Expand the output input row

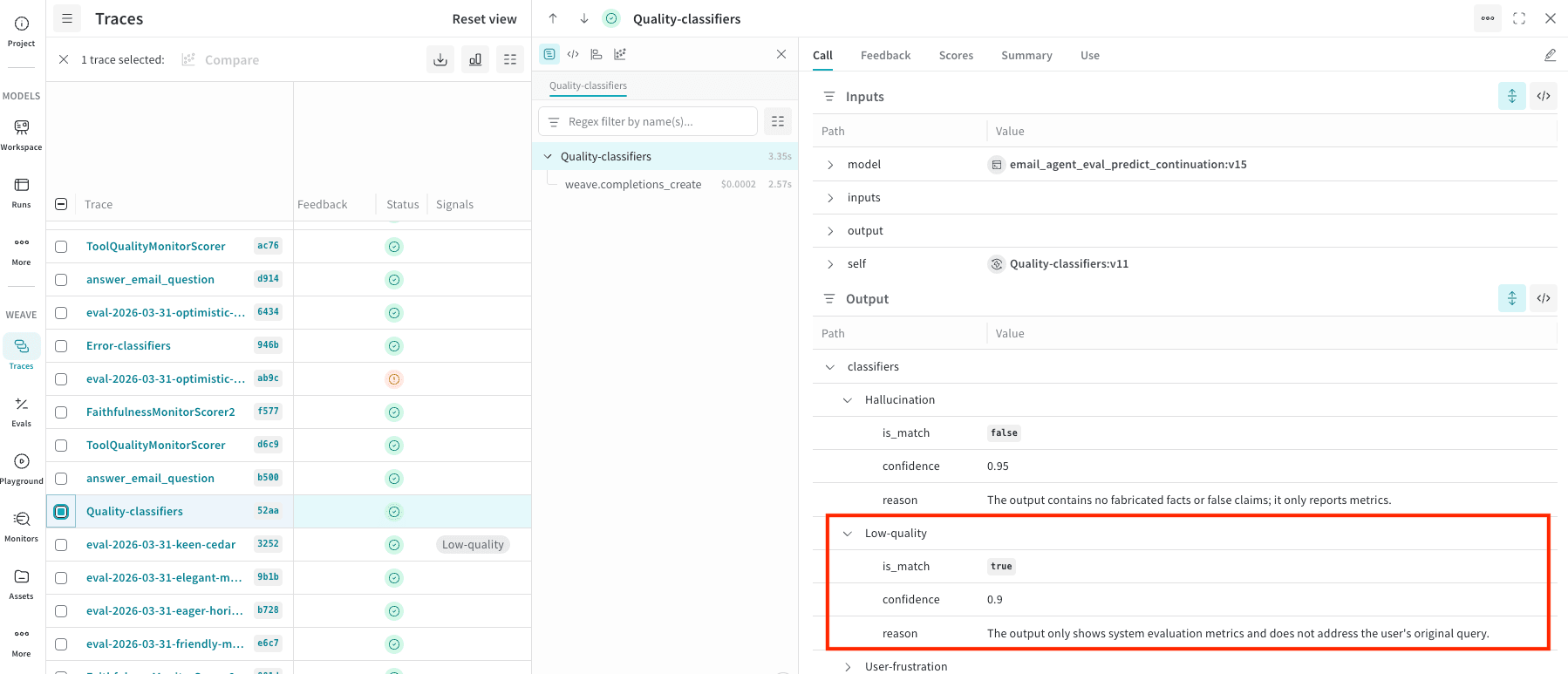tap(830, 231)
